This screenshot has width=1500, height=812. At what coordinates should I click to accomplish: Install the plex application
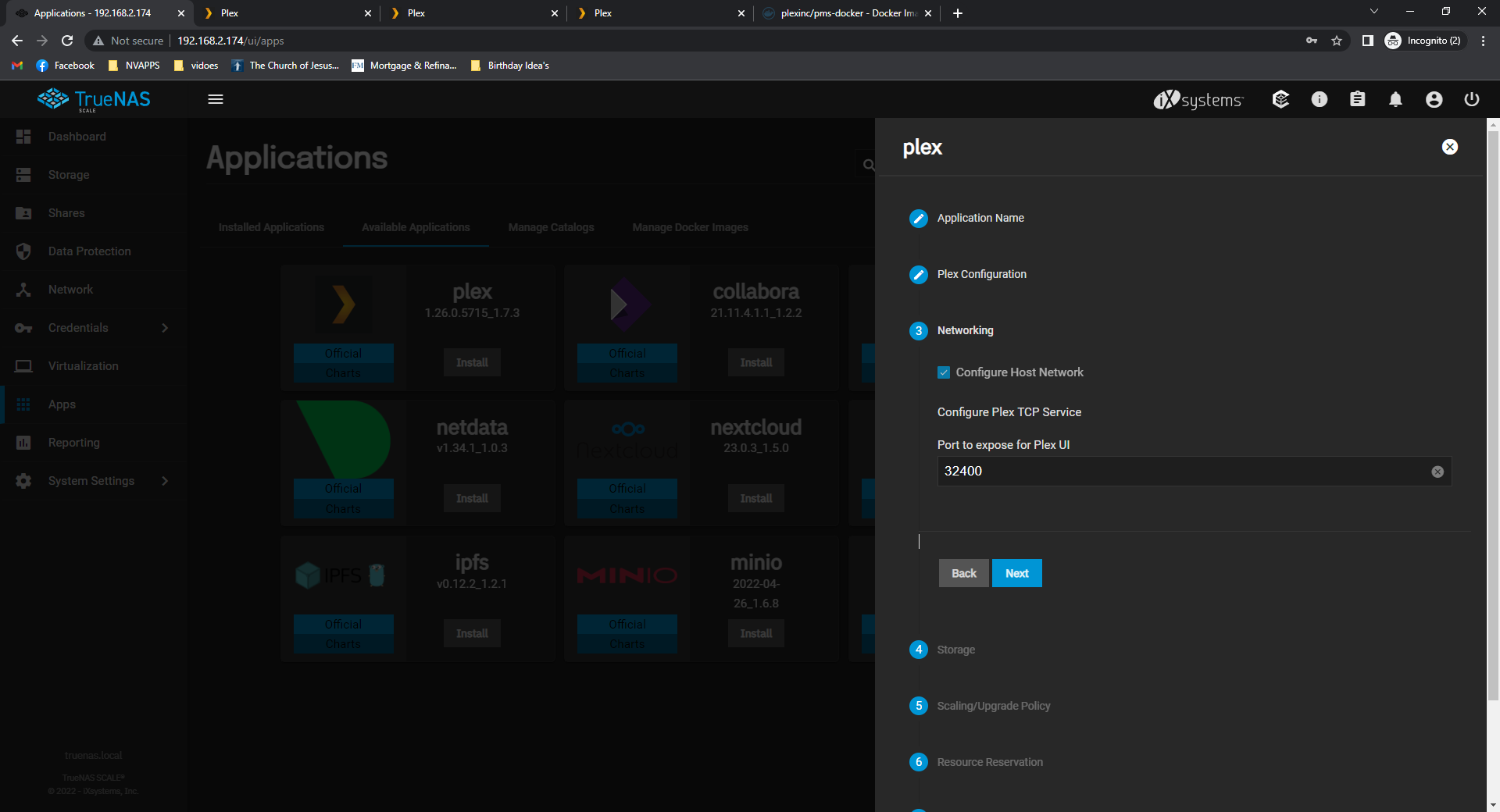[472, 362]
